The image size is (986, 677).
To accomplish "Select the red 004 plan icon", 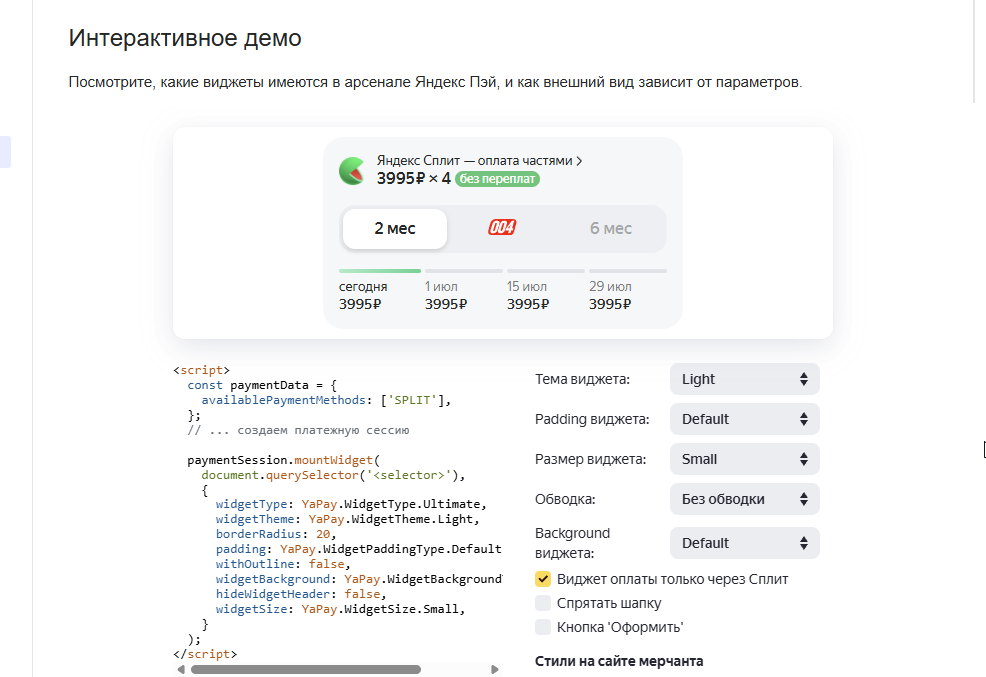I will (502, 228).
